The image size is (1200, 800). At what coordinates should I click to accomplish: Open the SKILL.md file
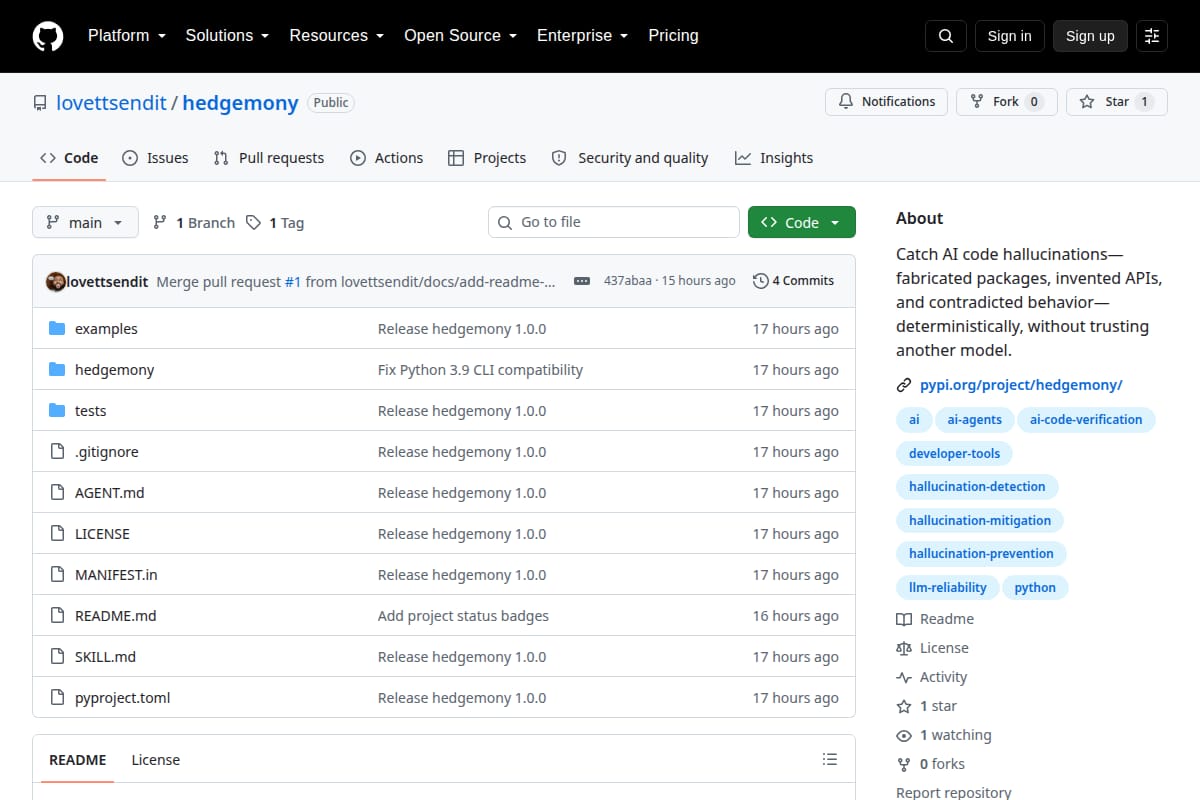click(x=105, y=657)
